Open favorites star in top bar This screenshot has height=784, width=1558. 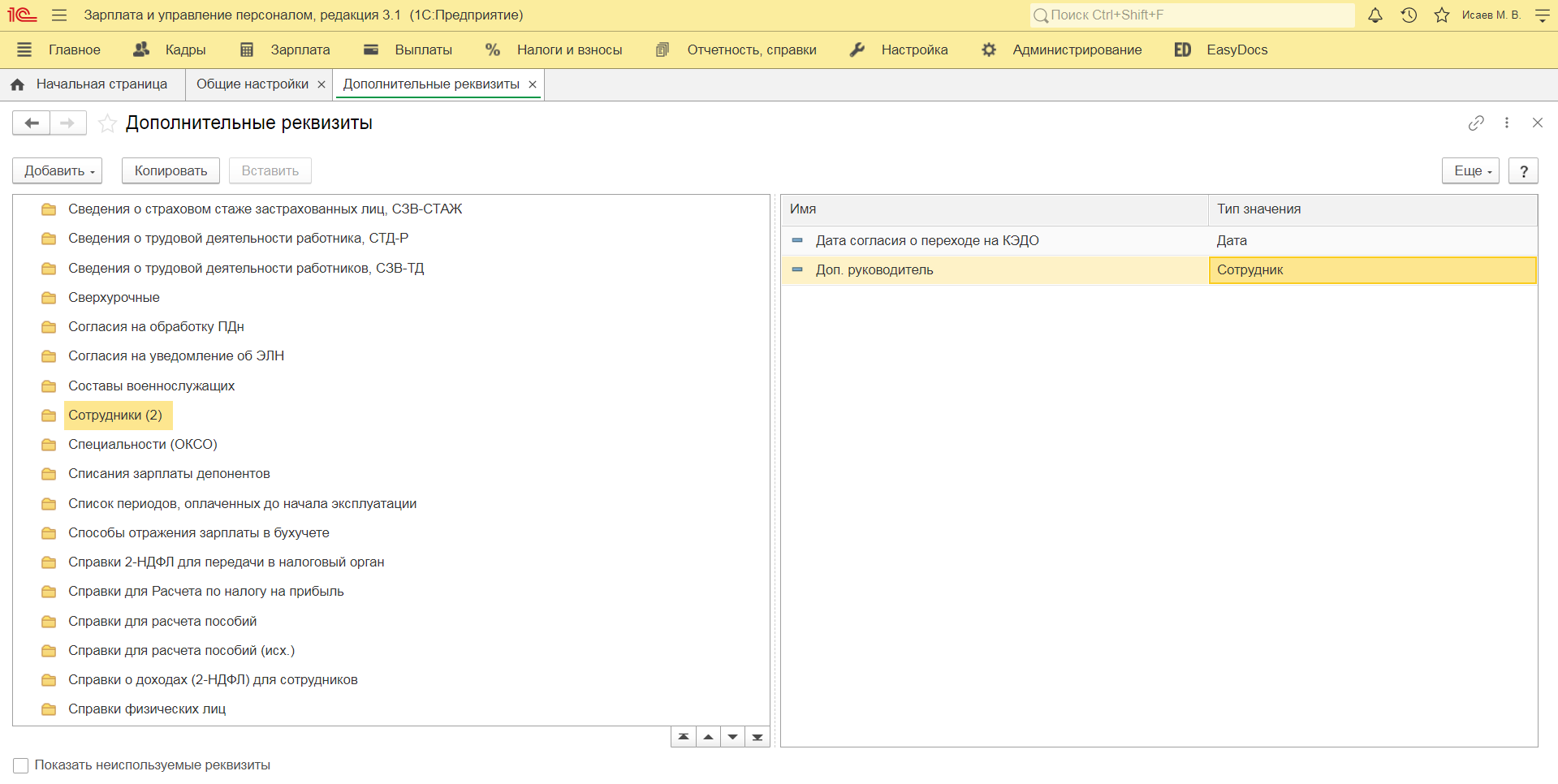click(1442, 15)
